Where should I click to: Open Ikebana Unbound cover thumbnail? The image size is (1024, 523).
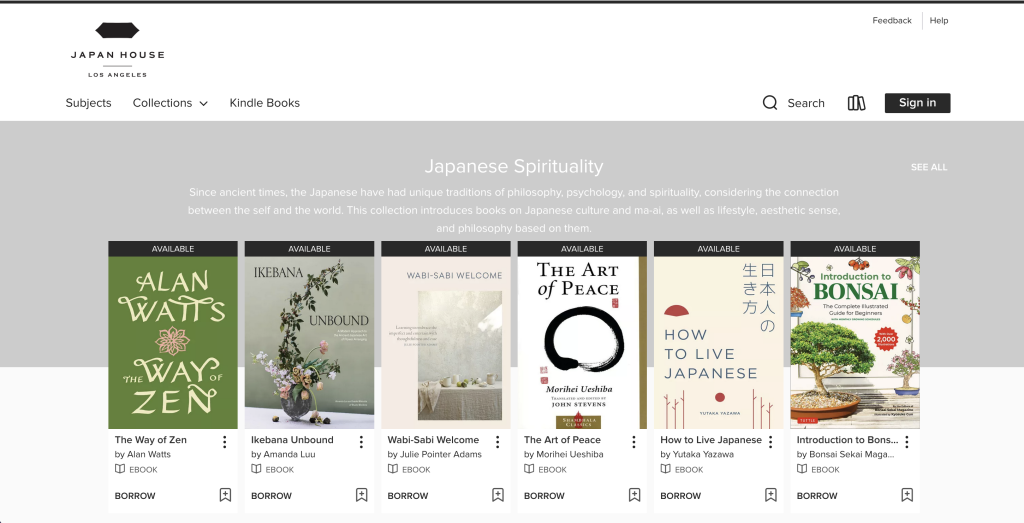pyautogui.click(x=310, y=342)
